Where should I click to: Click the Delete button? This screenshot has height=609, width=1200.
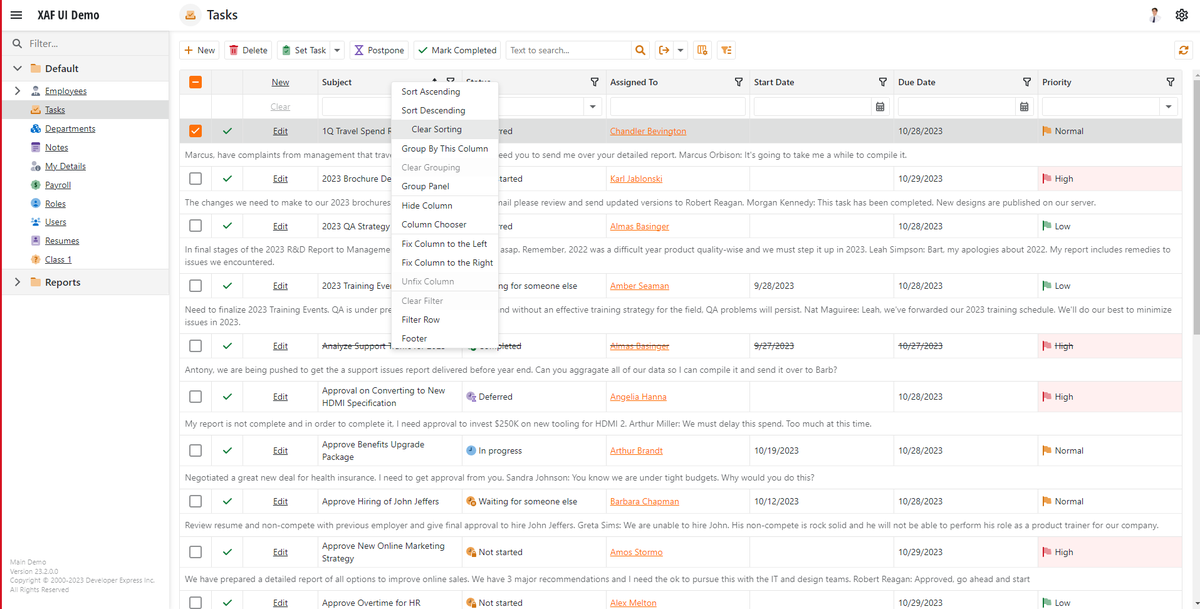tap(248, 50)
